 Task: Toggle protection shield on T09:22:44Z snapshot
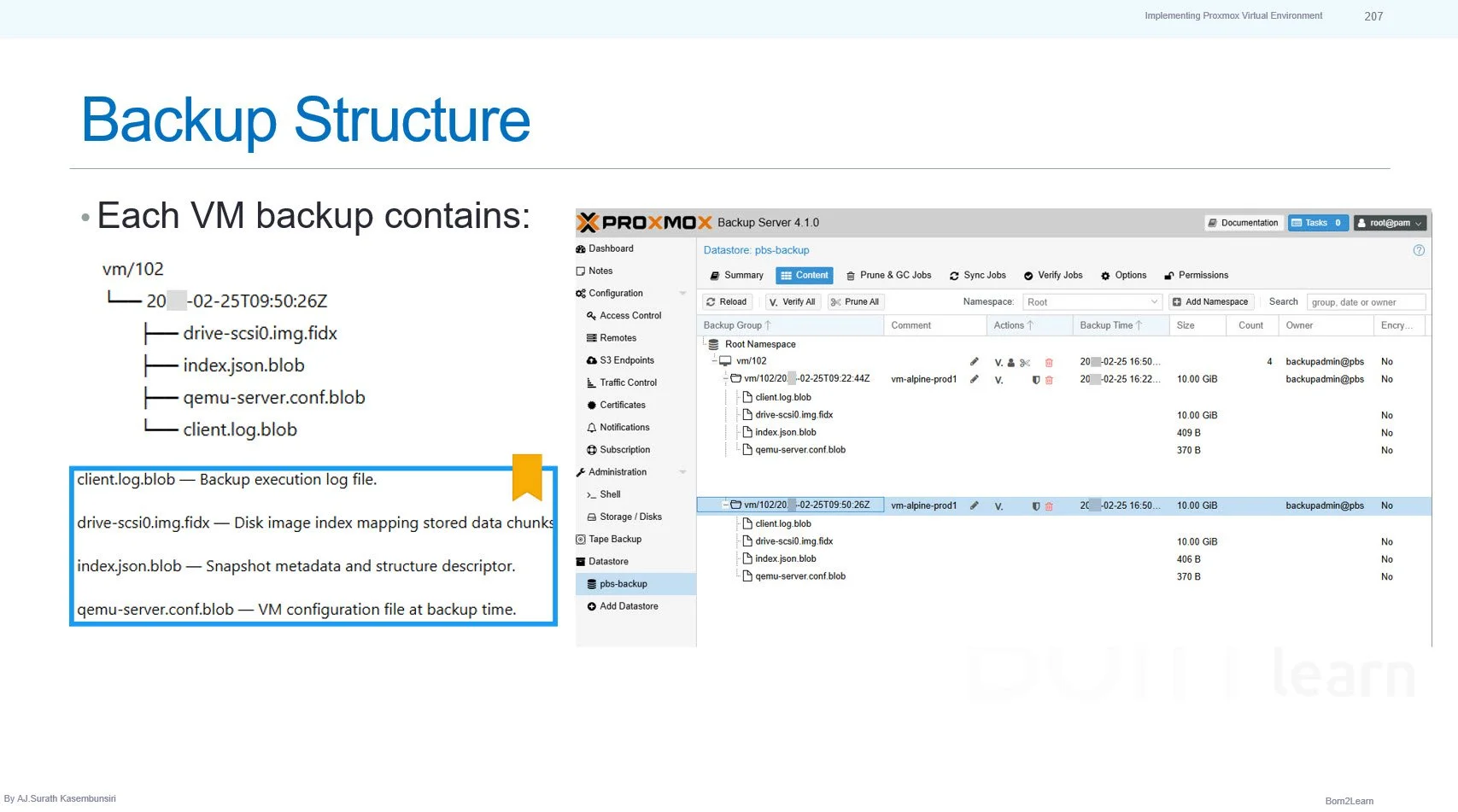click(1036, 380)
